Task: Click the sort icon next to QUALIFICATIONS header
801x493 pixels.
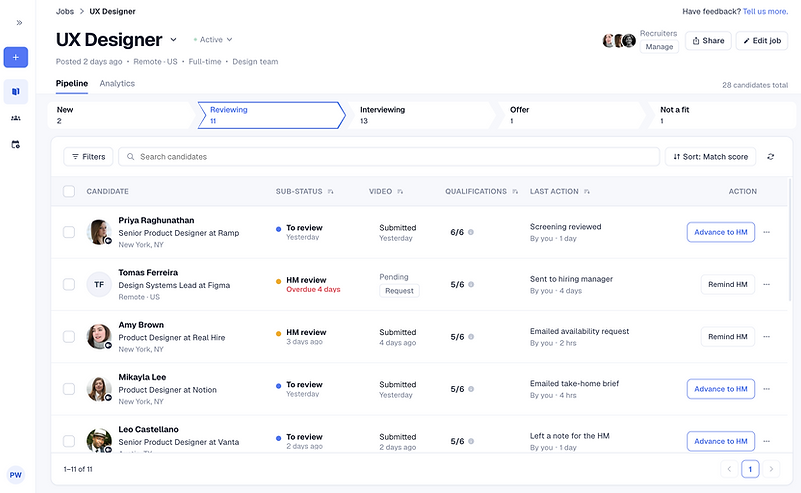Action: (x=515, y=192)
